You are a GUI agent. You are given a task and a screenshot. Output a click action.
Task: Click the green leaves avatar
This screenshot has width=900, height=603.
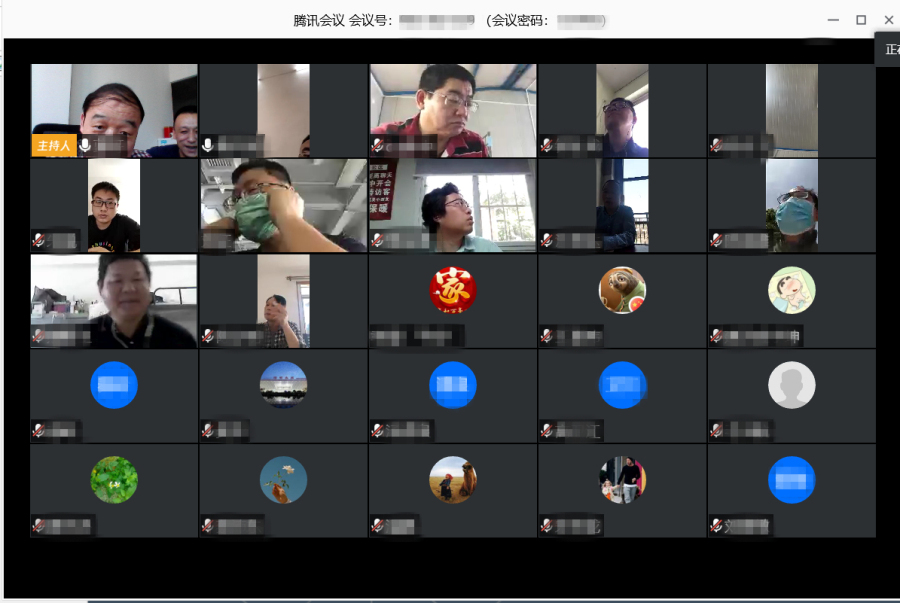(114, 480)
